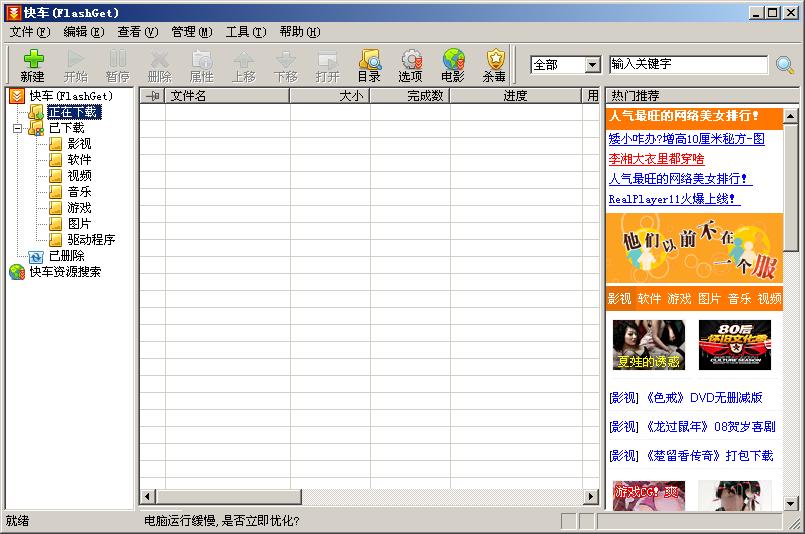This screenshot has height=534, width=805.
Task: Open the 图片 category folder
Action: [79, 223]
